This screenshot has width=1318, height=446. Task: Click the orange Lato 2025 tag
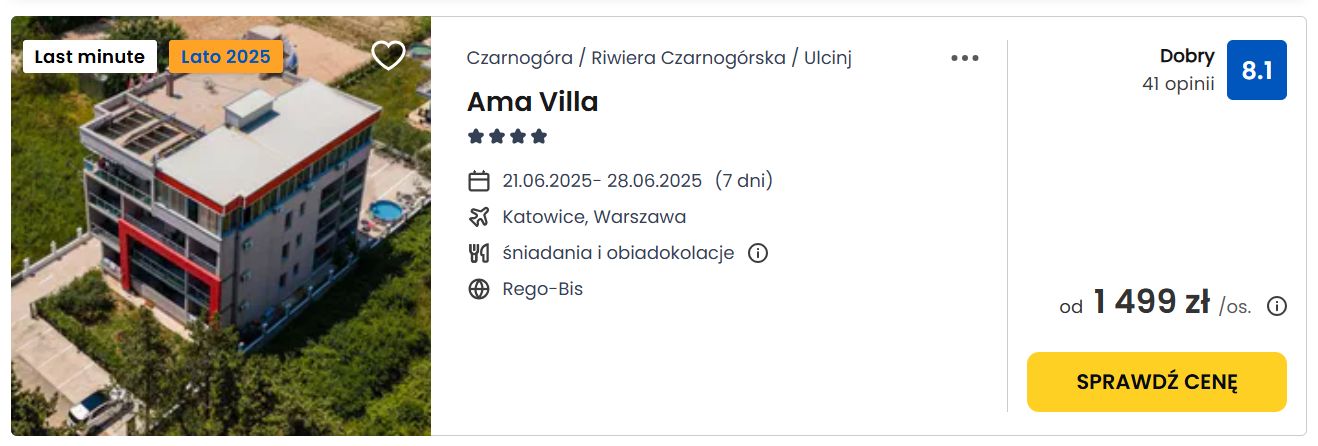tap(226, 57)
